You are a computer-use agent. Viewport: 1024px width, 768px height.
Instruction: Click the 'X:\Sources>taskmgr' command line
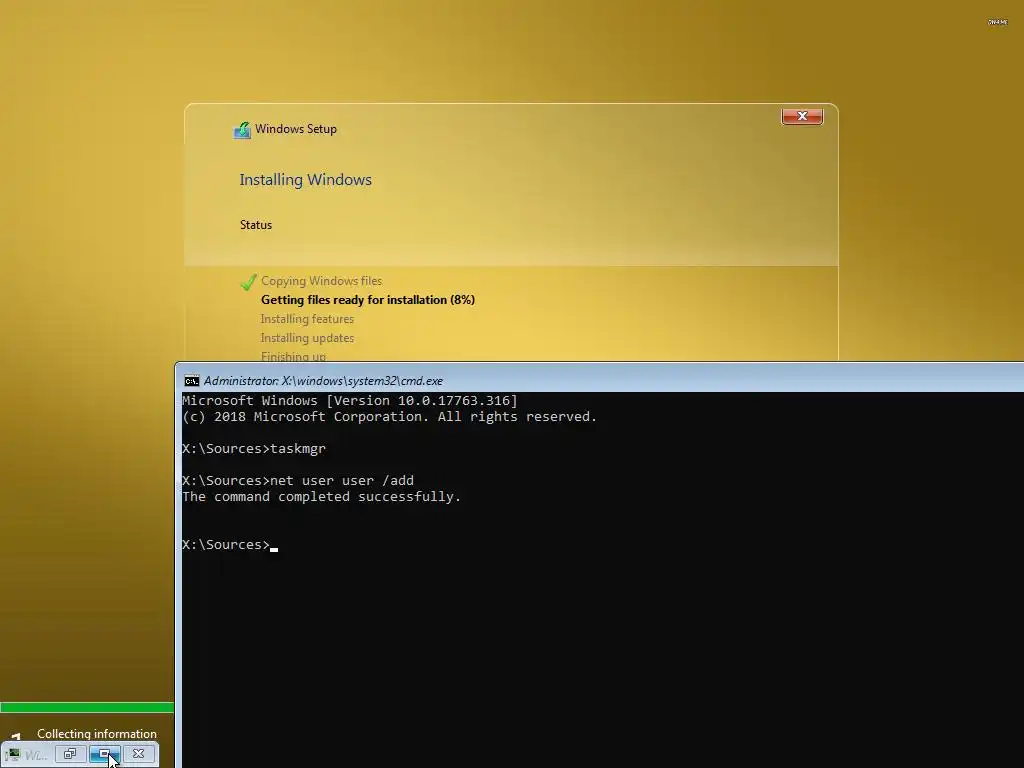254,449
